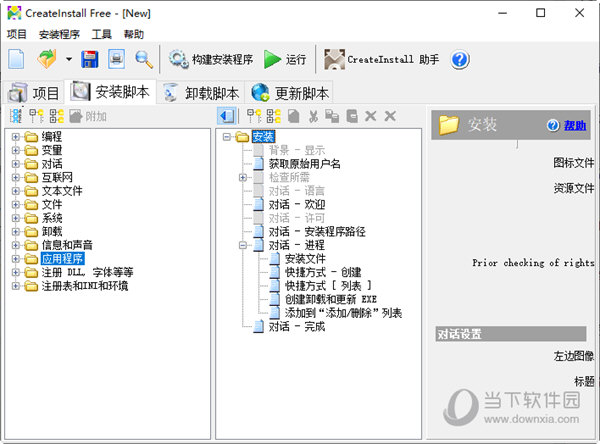
Task: Expand the 编程 folder
Action: 15,137
